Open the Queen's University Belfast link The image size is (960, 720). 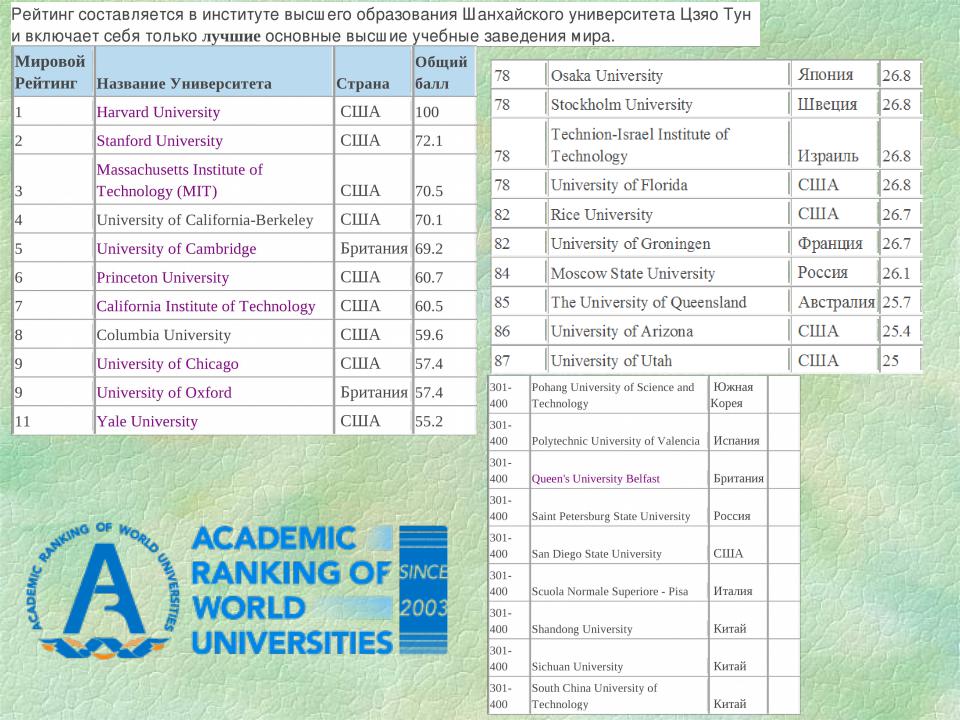click(x=596, y=479)
